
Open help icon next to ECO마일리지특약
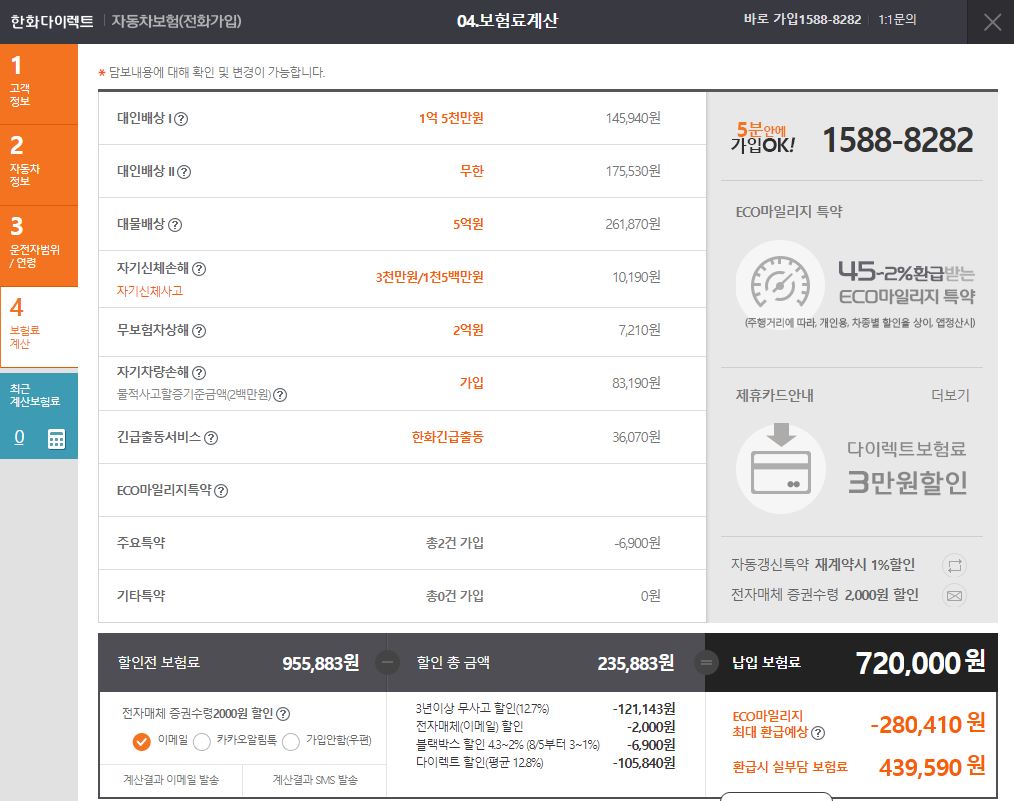pos(221,491)
